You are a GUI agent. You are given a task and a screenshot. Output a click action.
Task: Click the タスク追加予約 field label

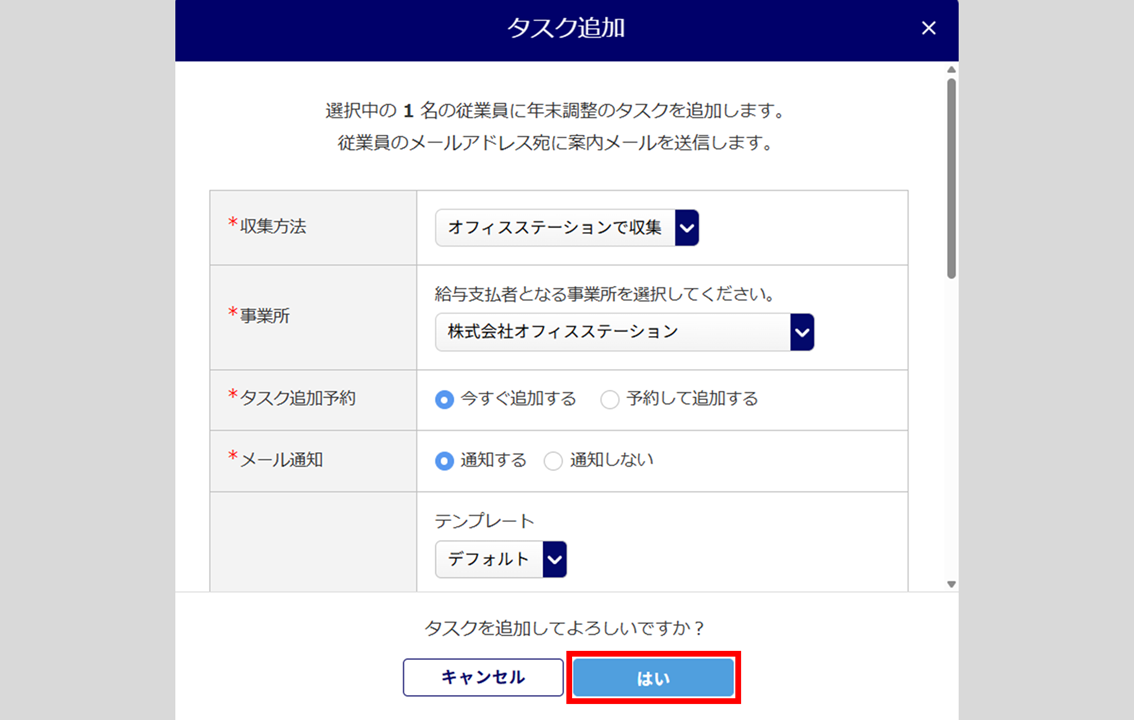pos(297,398)
